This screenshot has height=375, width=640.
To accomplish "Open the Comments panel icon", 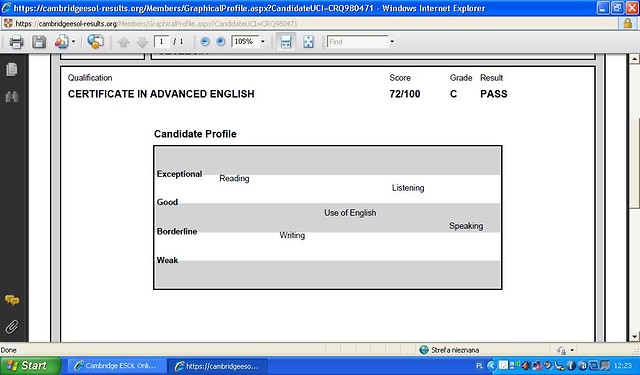I will point(12,301).
